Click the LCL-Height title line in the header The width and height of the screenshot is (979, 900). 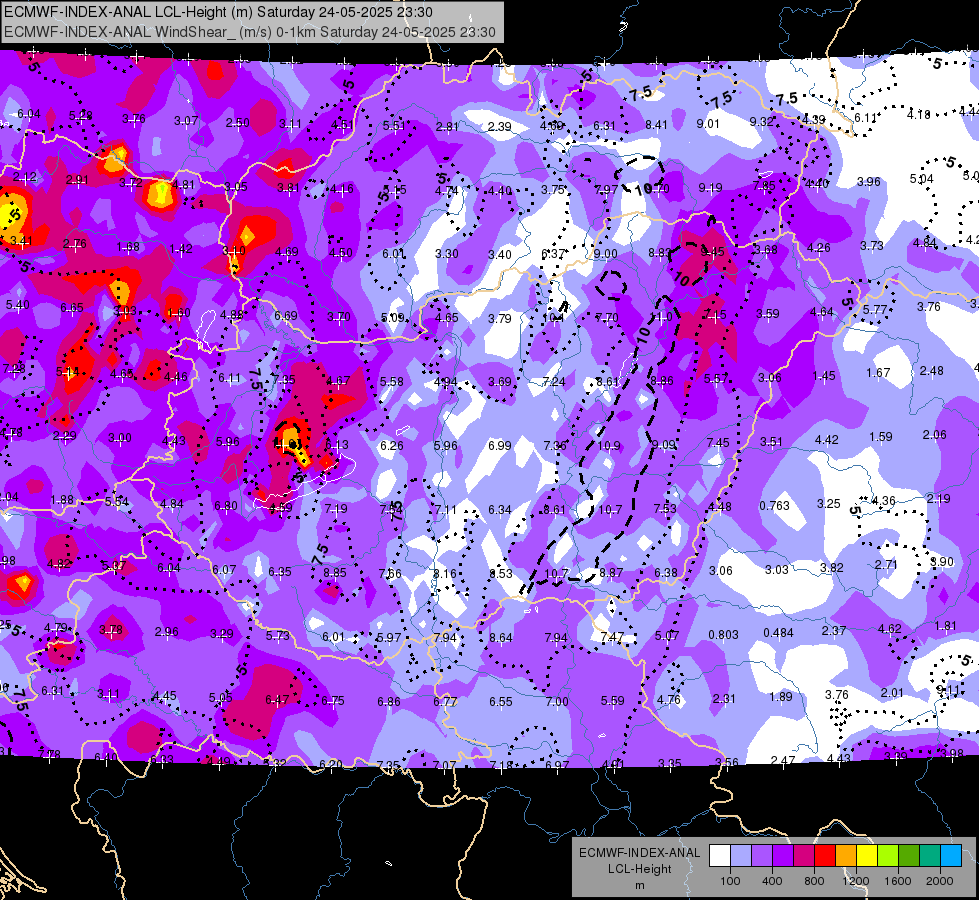tap(219, 12)
